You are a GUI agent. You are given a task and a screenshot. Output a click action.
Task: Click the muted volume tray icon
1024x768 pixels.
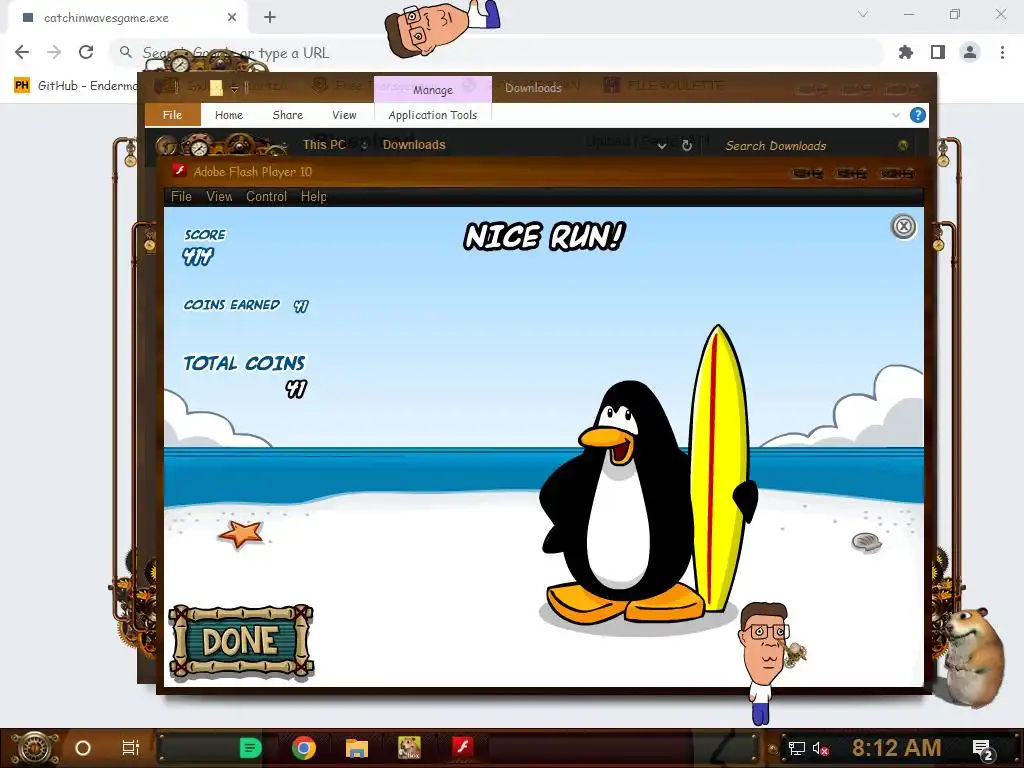coord(820,748)
